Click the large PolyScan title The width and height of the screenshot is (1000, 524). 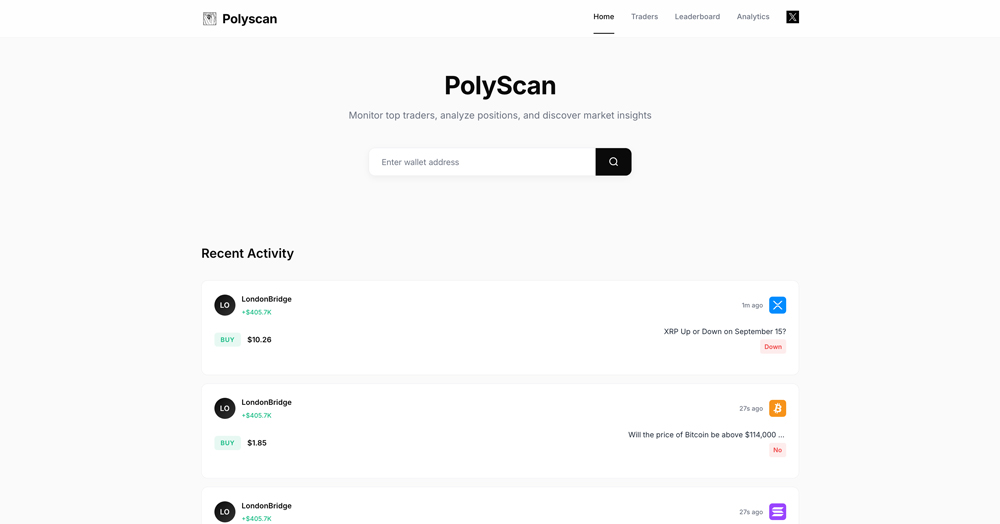click(x=500, y=85)
